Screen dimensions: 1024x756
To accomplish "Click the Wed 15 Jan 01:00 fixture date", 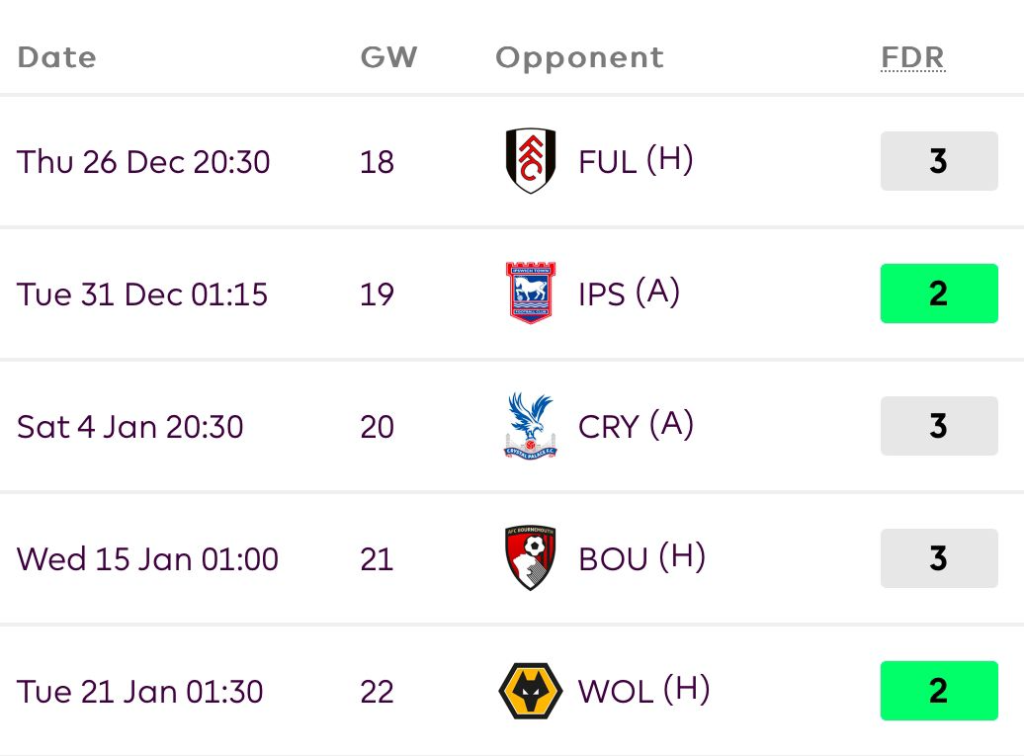I will (147, 559).
